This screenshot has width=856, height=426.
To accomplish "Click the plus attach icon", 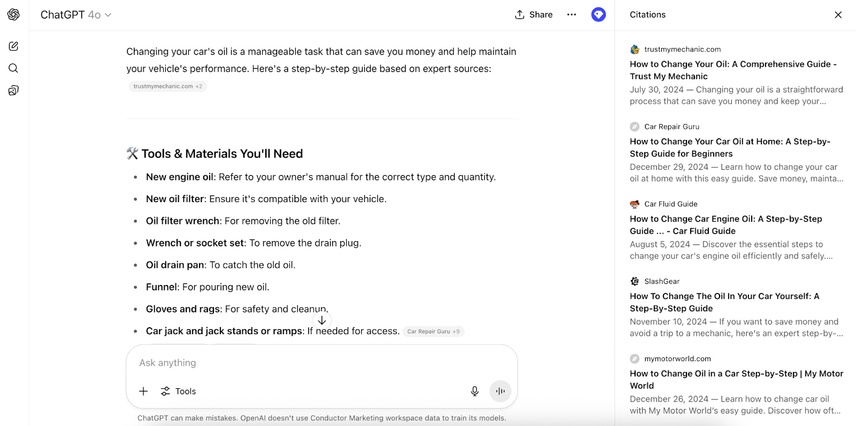I will [143, 391].
